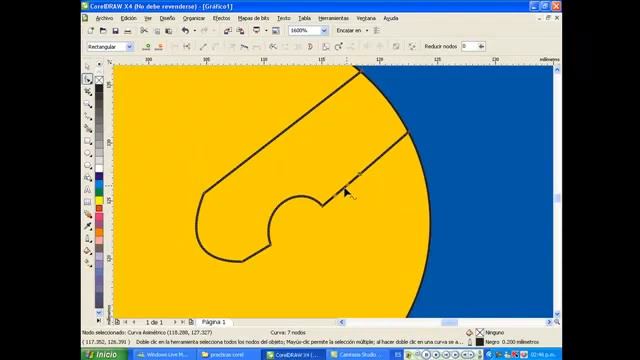Select the Crop tool in toolbox

[x=87, y=92]
